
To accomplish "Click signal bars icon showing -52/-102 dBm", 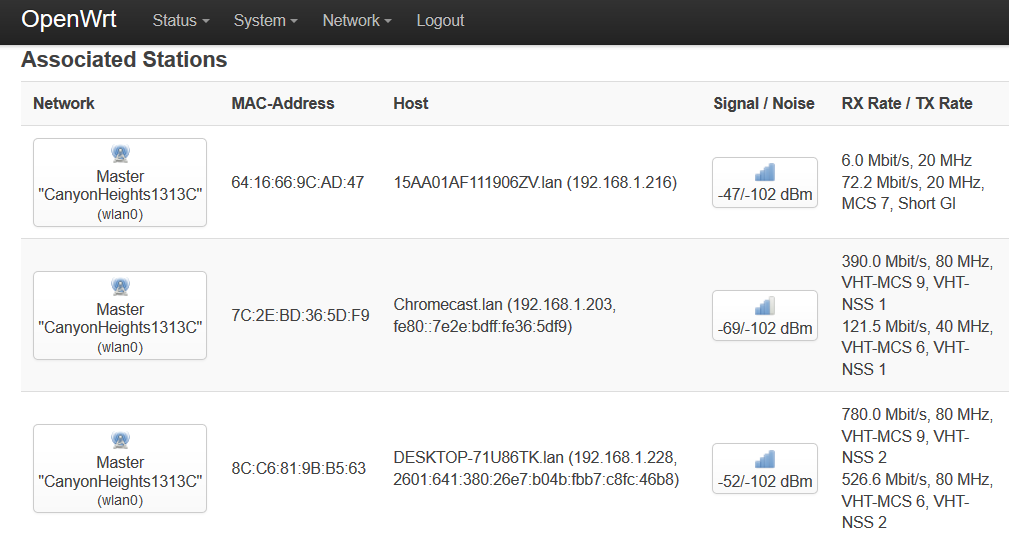I will point(765,458).
